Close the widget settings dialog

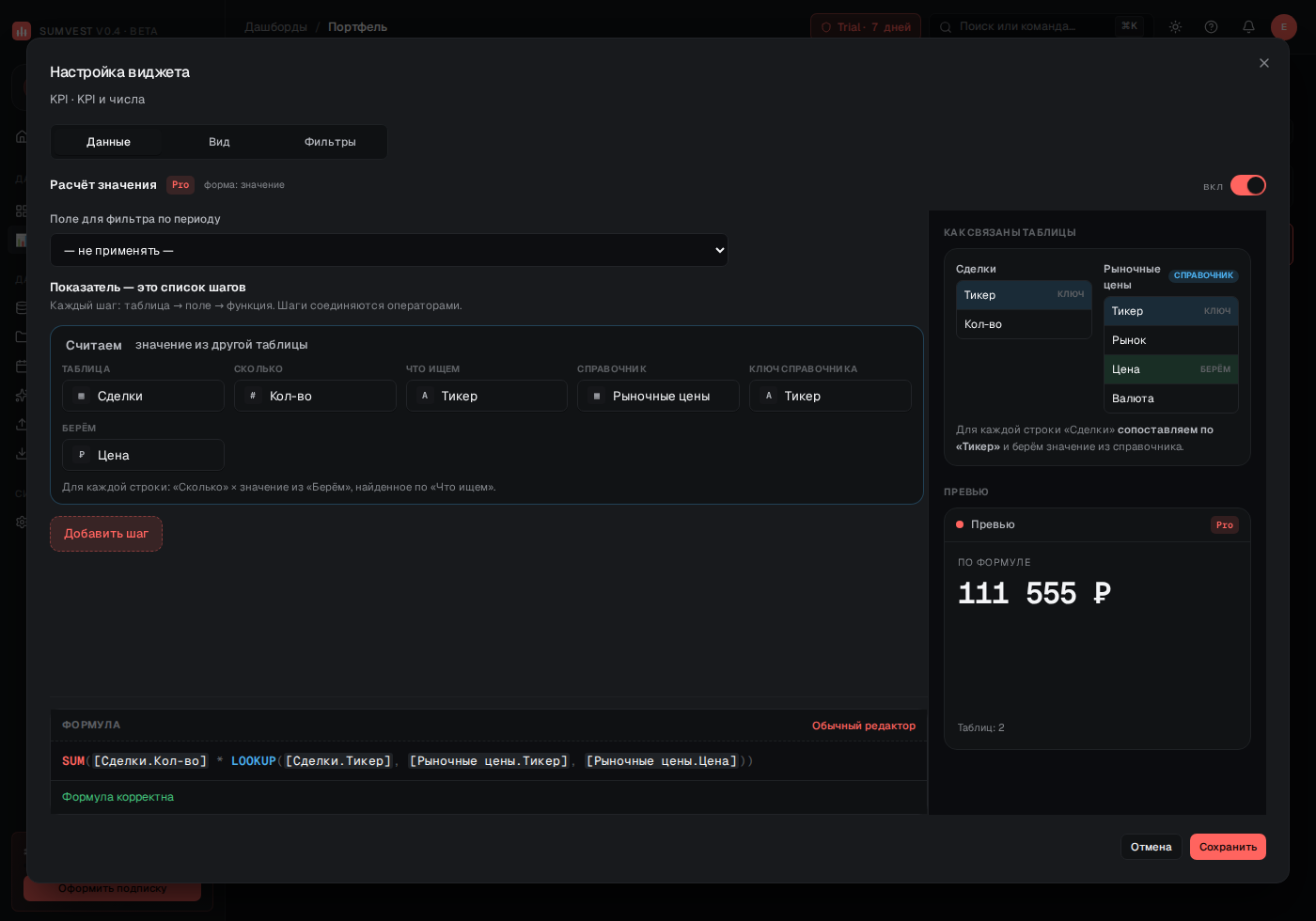click(x=1264, y=63)
